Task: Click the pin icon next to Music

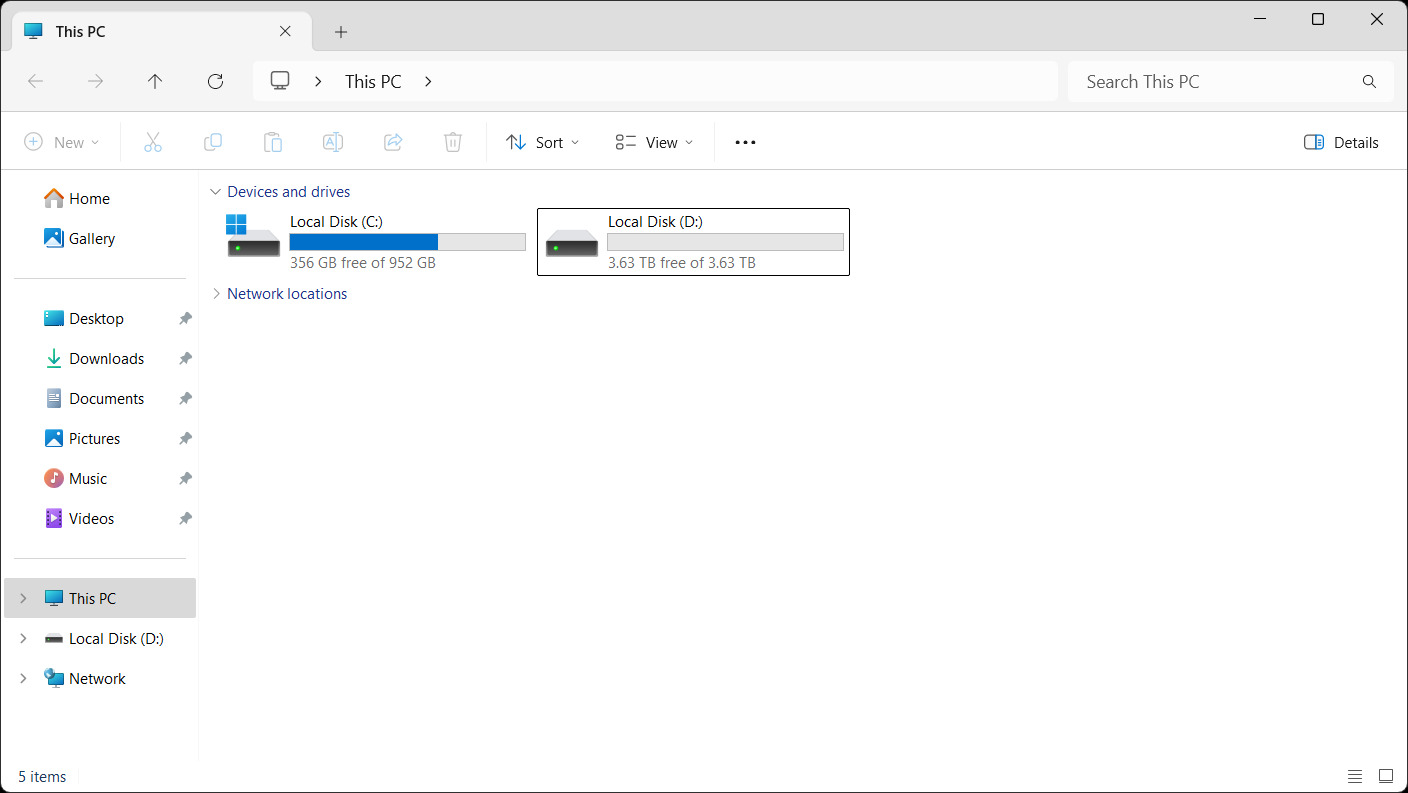Action: pyautogui.click(x=185, y=479)
